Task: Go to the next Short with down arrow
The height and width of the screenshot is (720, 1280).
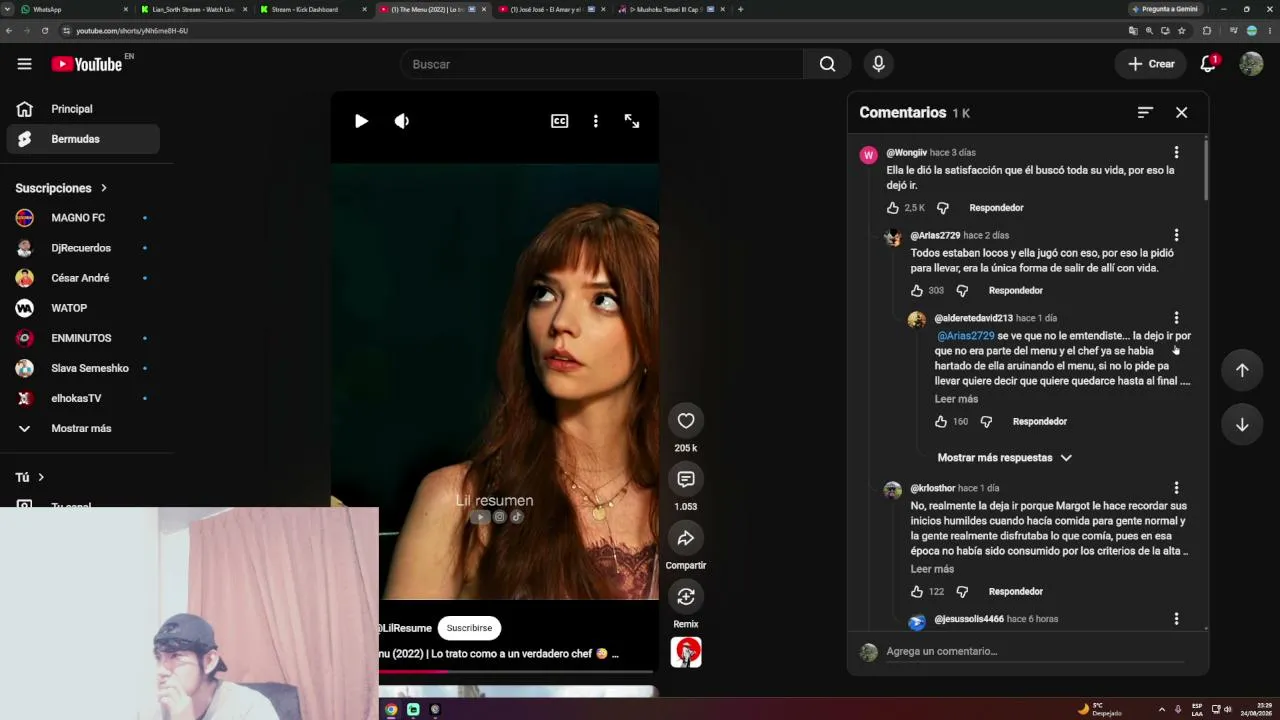Action: pos(1242,424)
